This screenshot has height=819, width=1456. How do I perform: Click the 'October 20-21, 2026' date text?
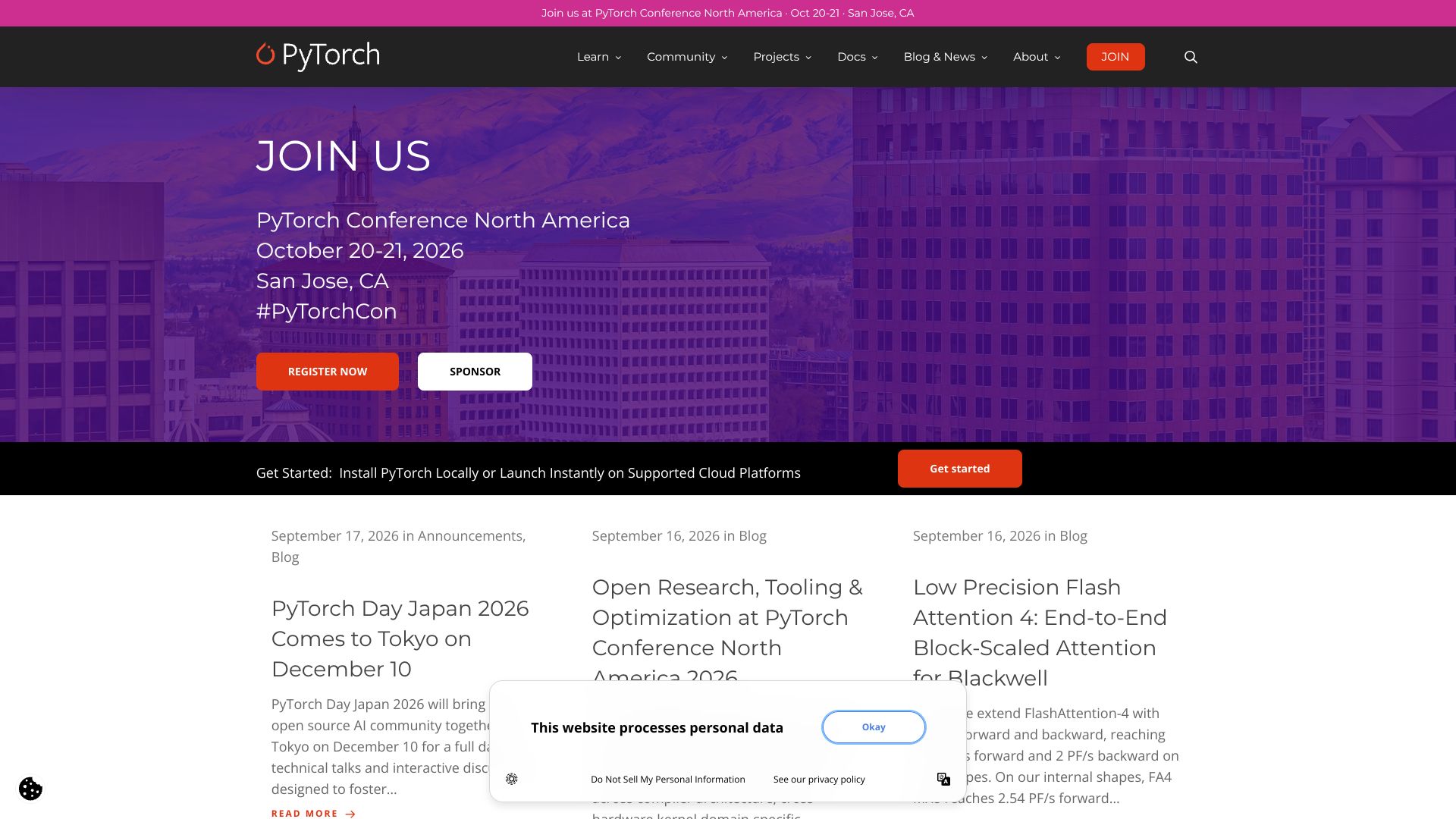coord(360,250)
